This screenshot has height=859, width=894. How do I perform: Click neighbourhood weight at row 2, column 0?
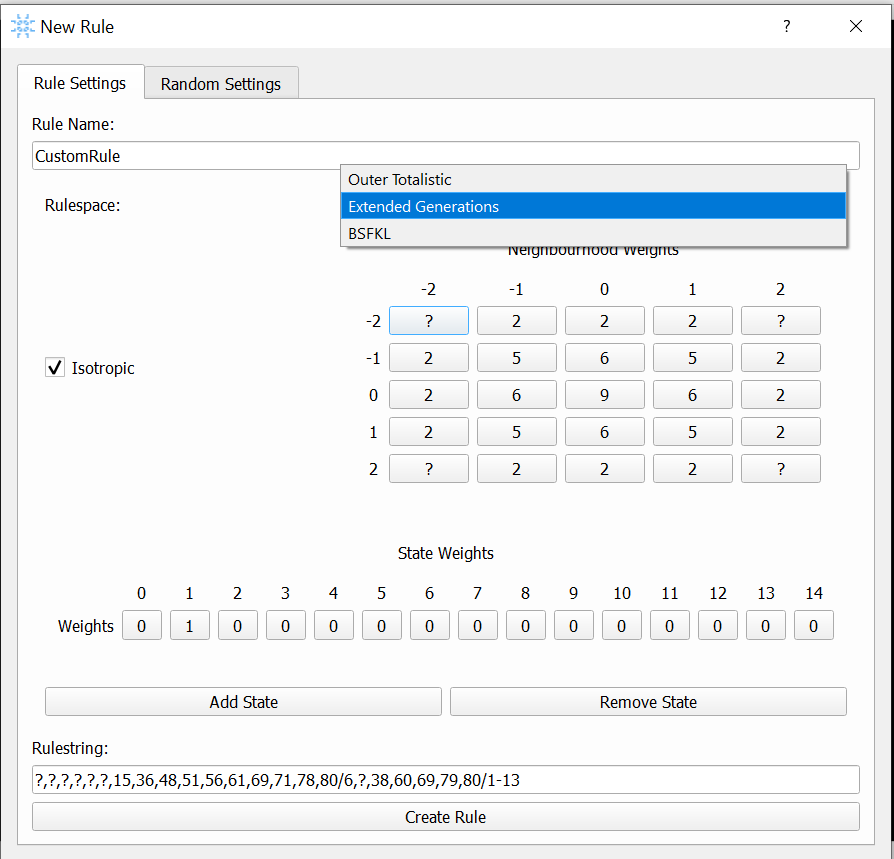tap(604, 469)
